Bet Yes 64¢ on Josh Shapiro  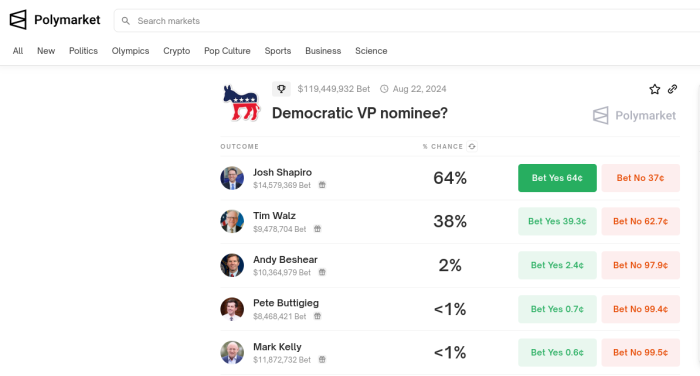(557, 178)
